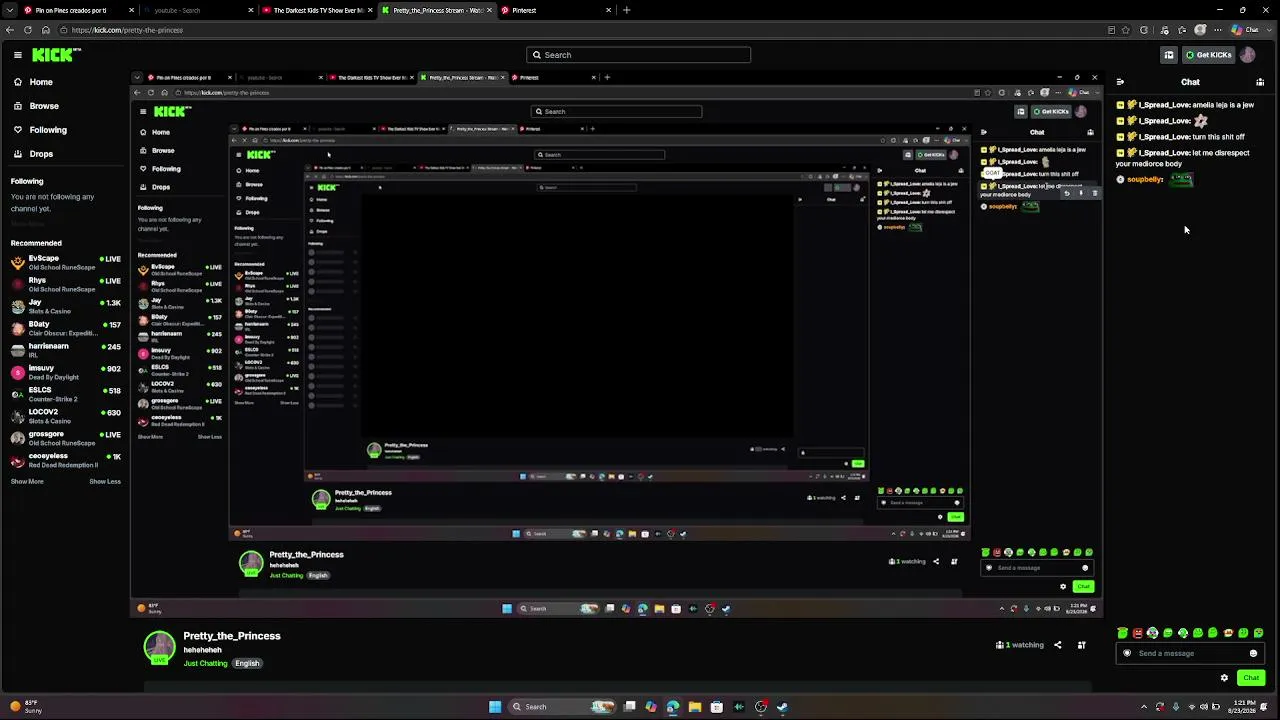
Task: Open the Kick sidebar hamburger menu
Action: (17, 55)
